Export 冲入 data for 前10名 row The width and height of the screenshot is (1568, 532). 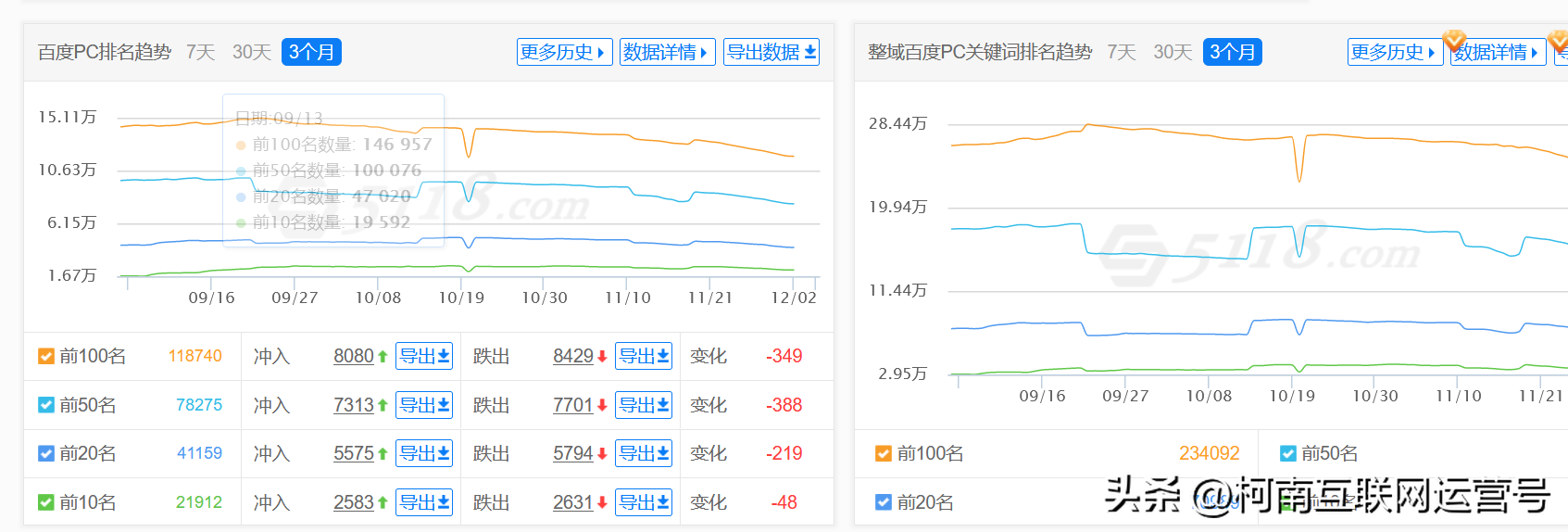coord(424,502)
